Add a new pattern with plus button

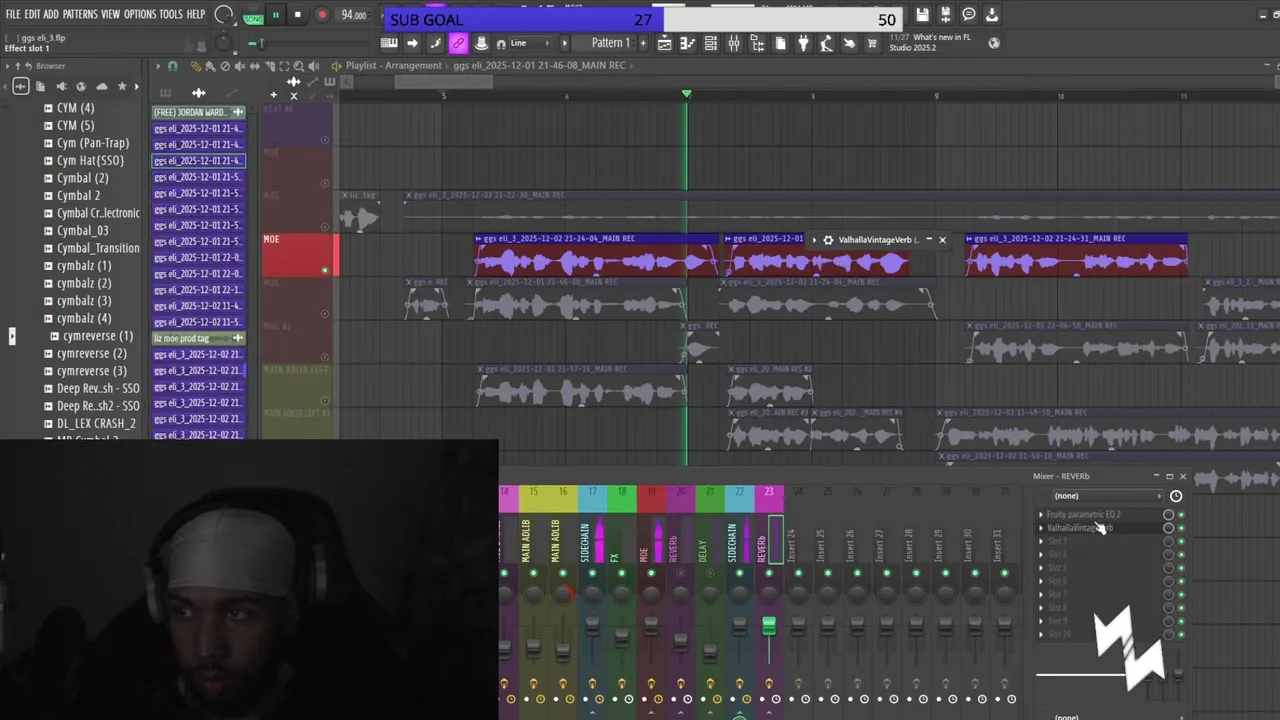pos(644,43)
